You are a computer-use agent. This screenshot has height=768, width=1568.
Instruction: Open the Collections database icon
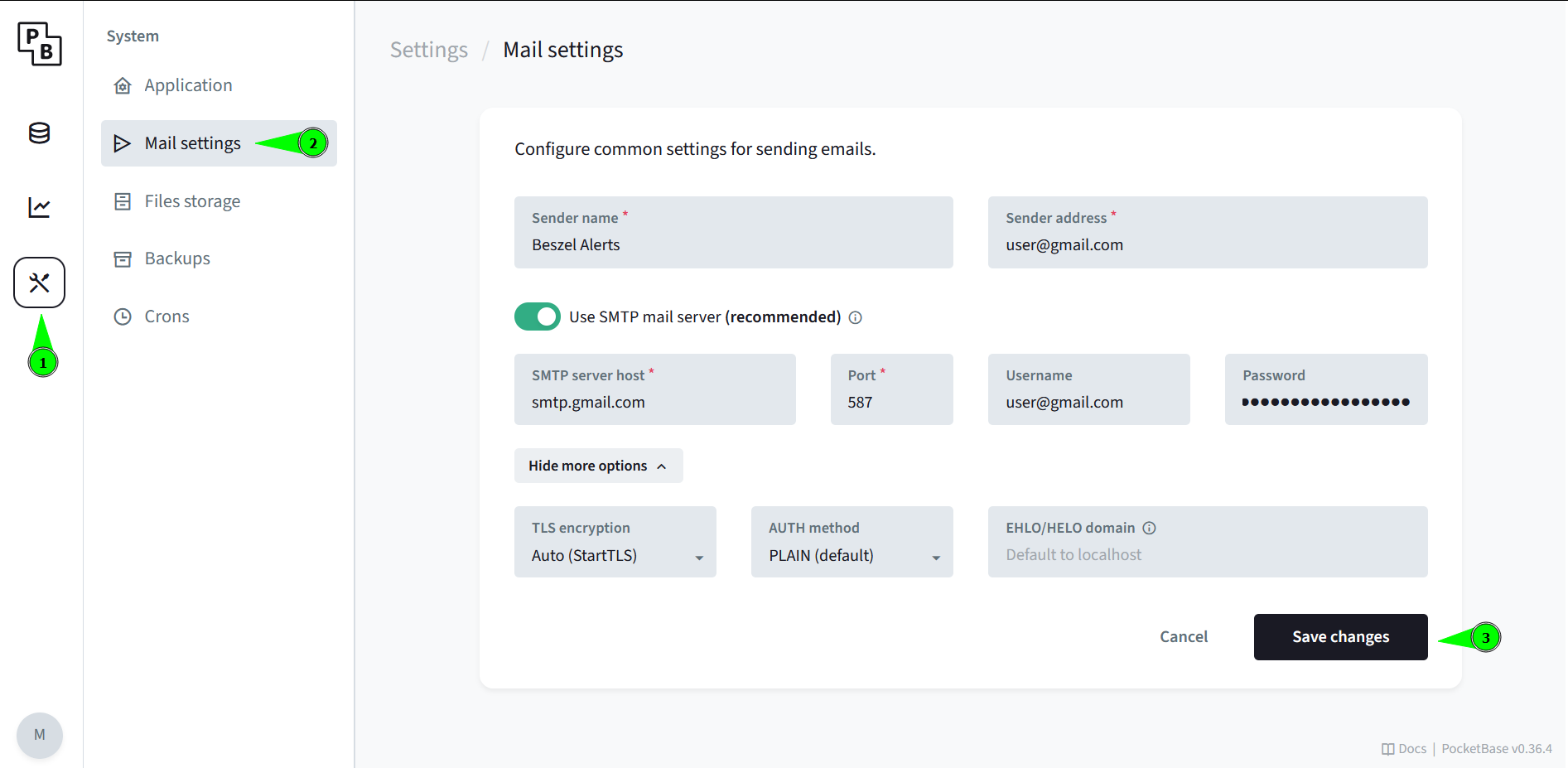point(39,133)
